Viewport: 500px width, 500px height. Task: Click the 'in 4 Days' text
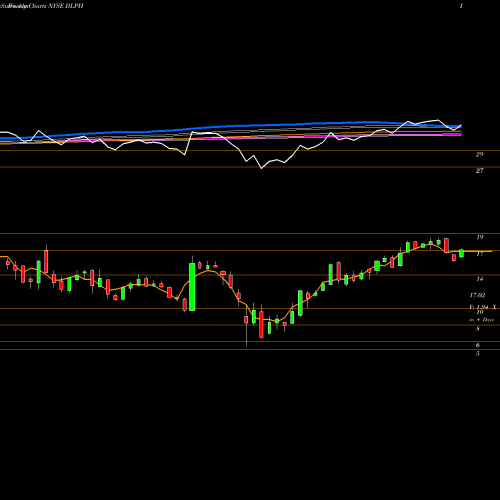[481, 320]
